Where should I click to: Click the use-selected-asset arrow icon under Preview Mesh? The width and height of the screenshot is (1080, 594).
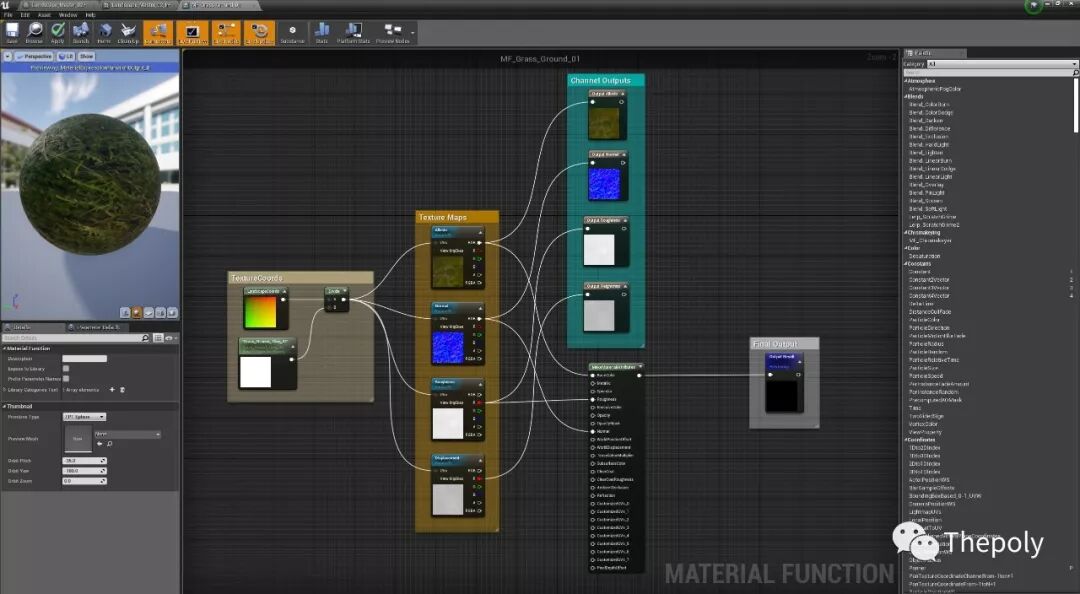pos(100,444)
